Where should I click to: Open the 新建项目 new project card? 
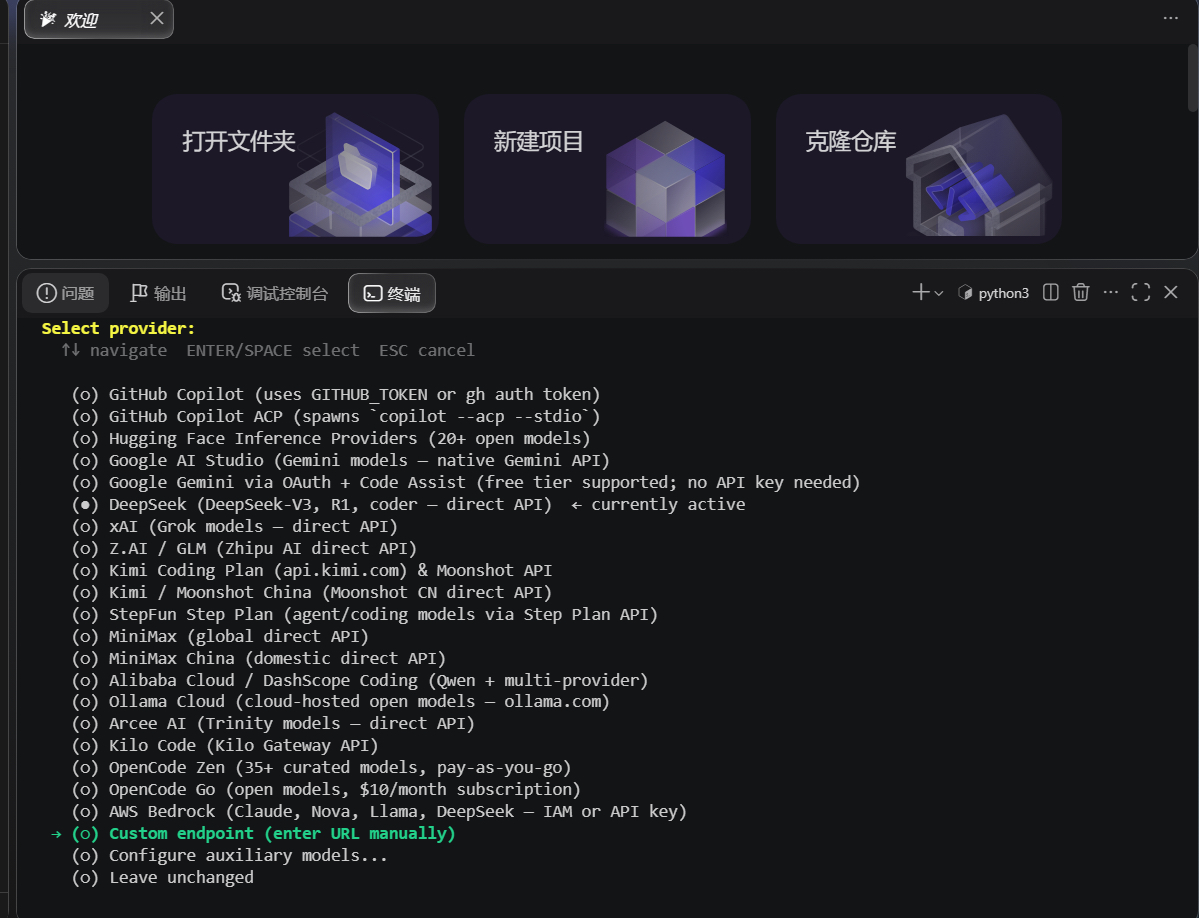tap(607, 168)
